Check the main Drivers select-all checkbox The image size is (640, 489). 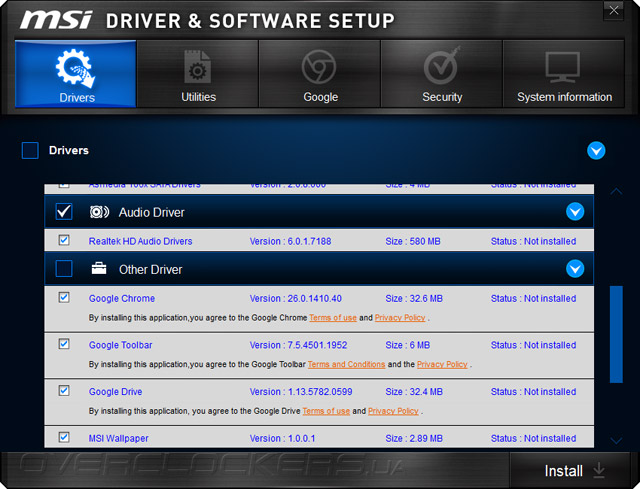coord(30,150)
